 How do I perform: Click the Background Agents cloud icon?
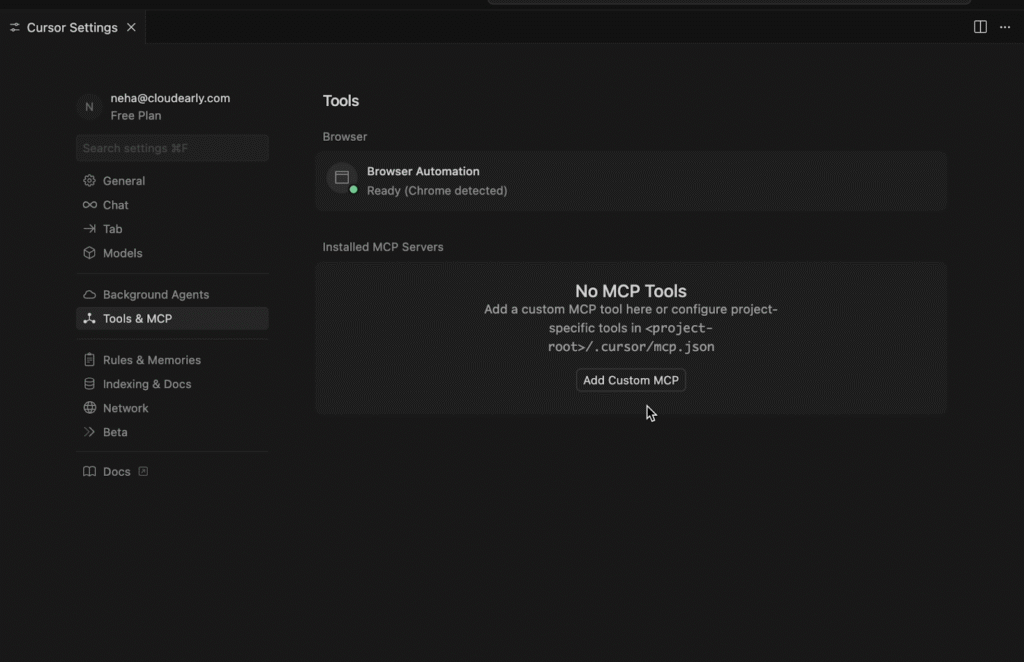[x=90, y=295]
